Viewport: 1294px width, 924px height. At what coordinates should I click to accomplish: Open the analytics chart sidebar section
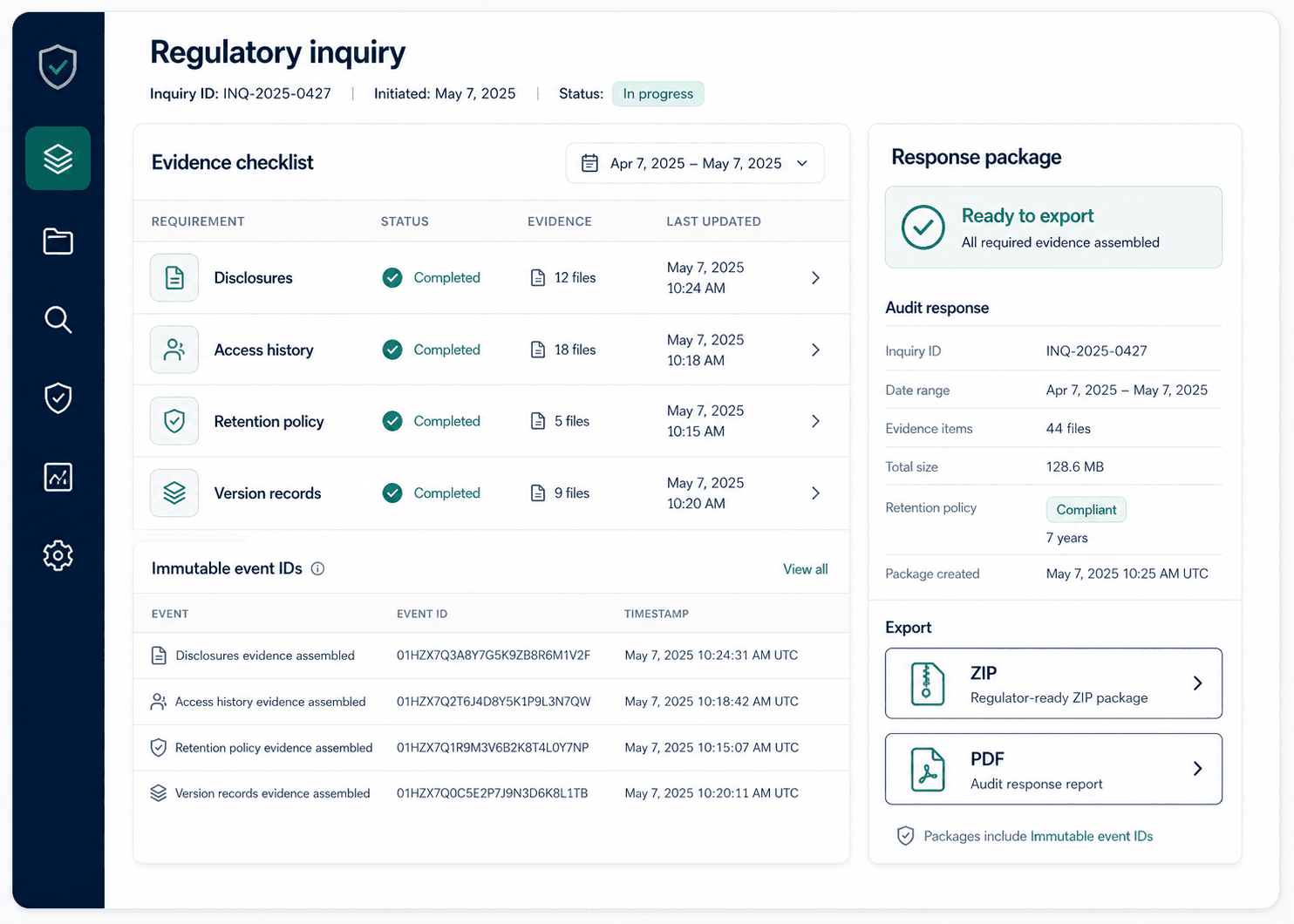coord(58,477)
